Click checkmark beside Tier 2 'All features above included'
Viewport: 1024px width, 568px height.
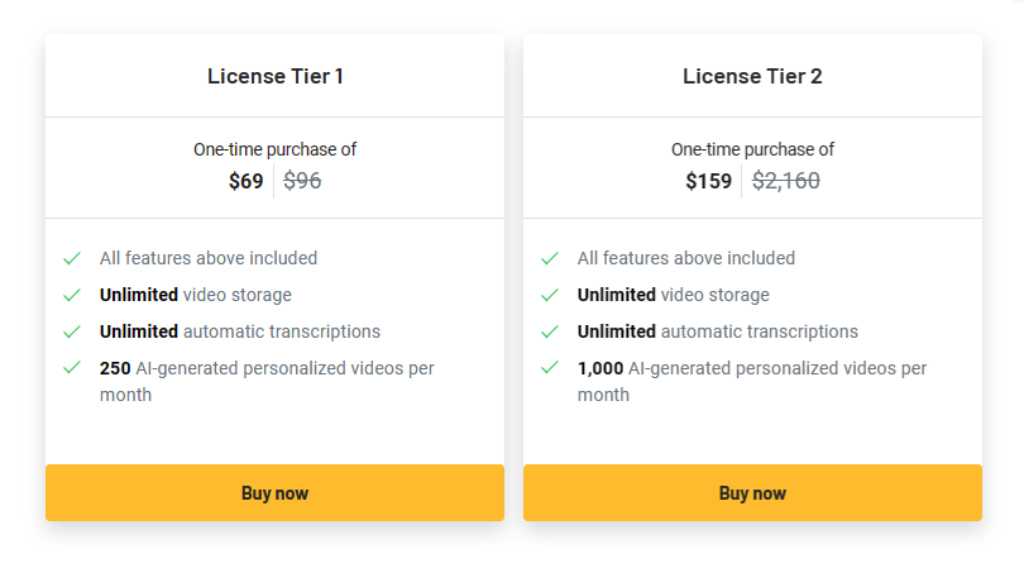pyautogui.click(x=550, y=258)
